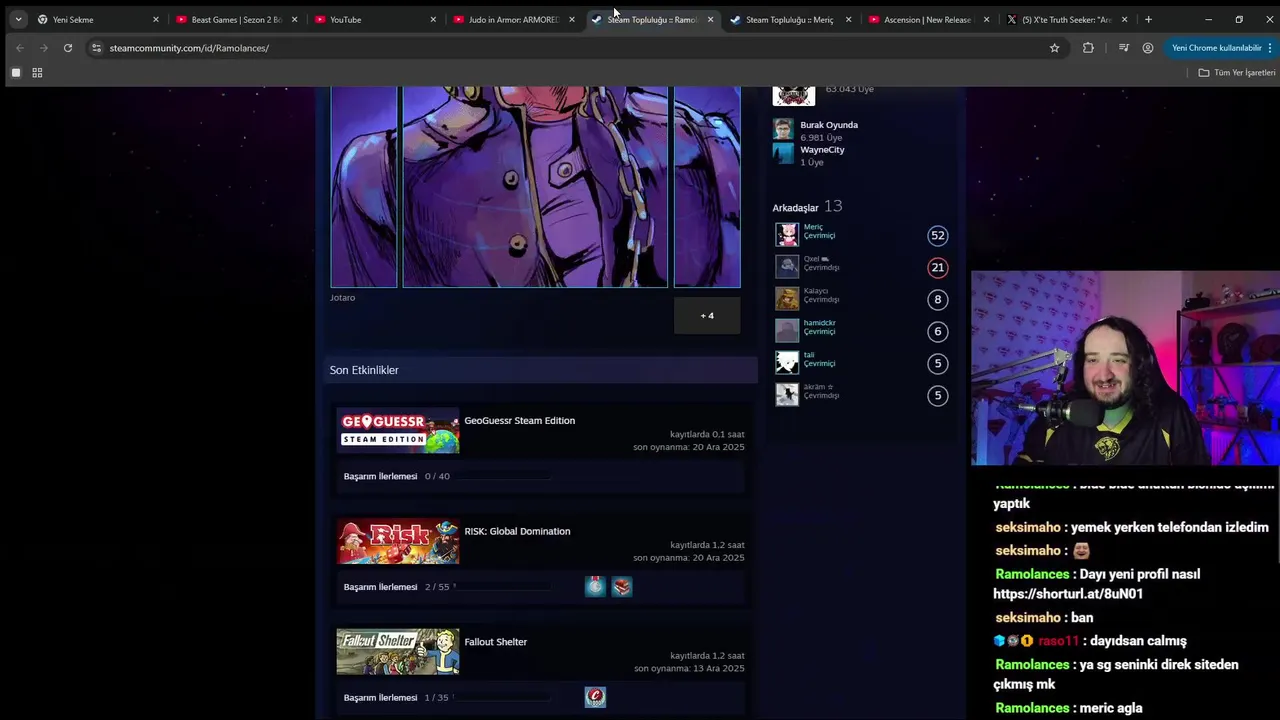The height and width of the screenshot is (720, 1280).
Task: Open friend Meriç's profile
Action: [813, 227]
